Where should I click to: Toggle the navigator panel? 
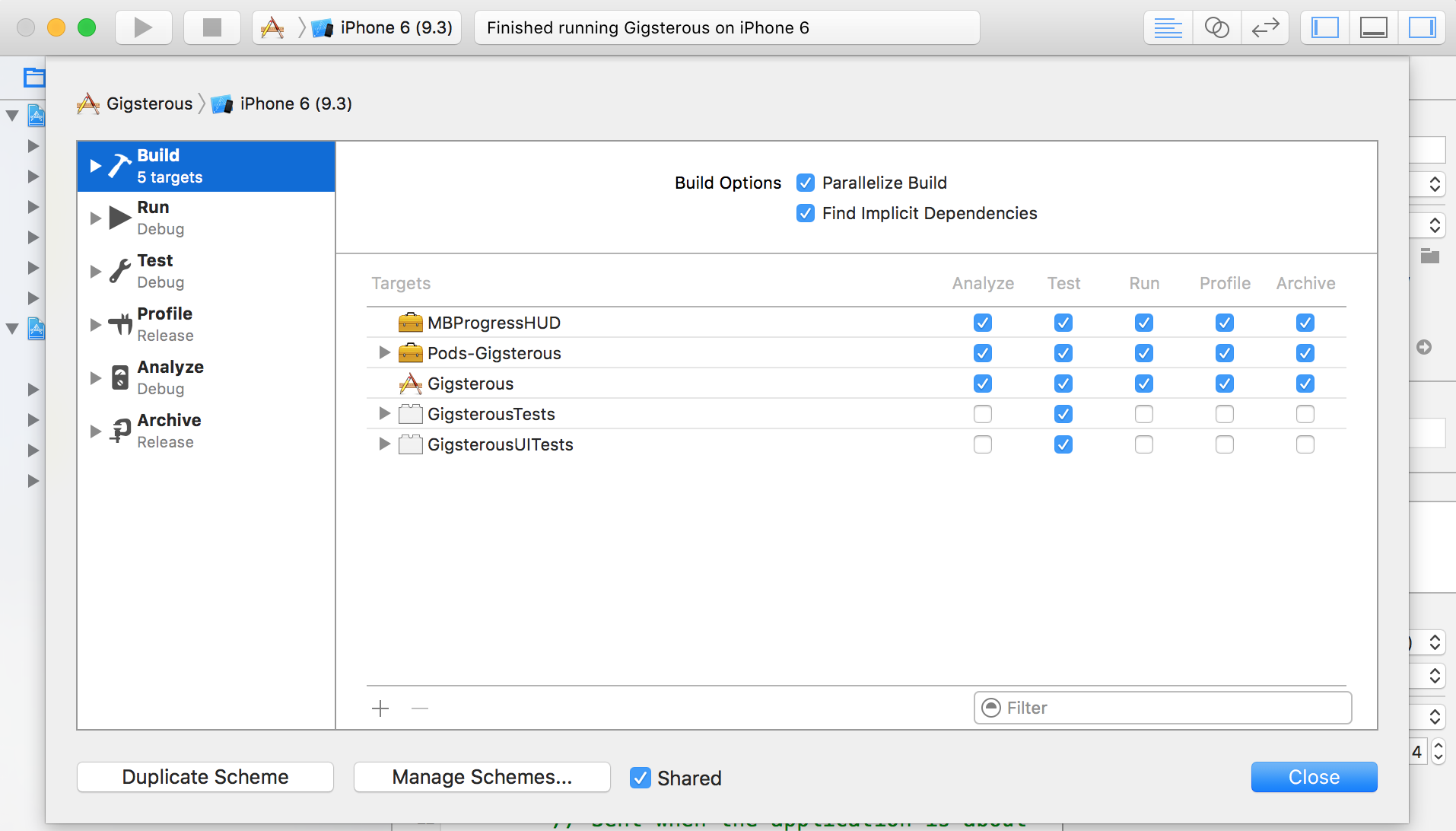tap(1325, 28)
